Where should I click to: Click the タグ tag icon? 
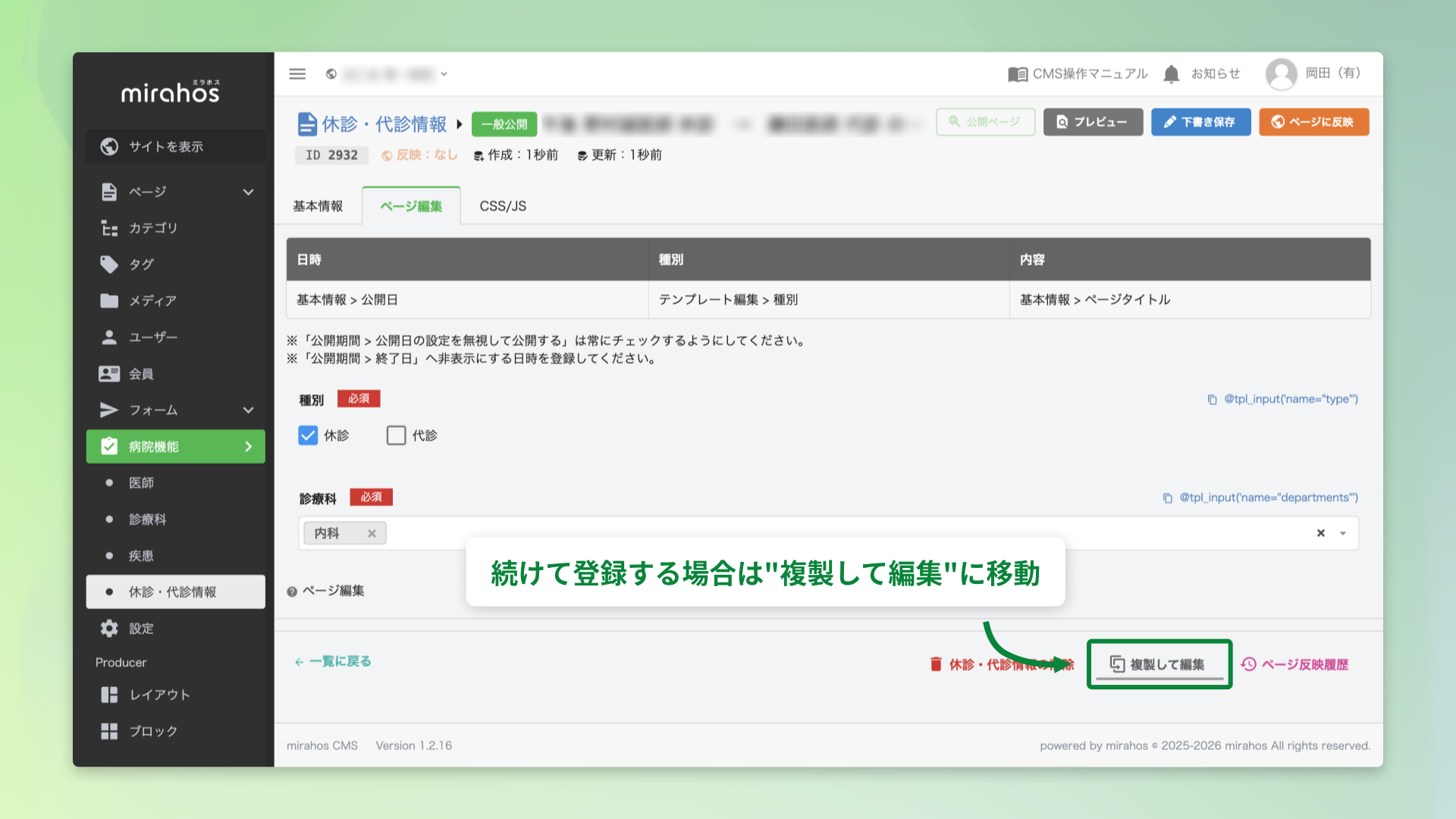point(109,265)
